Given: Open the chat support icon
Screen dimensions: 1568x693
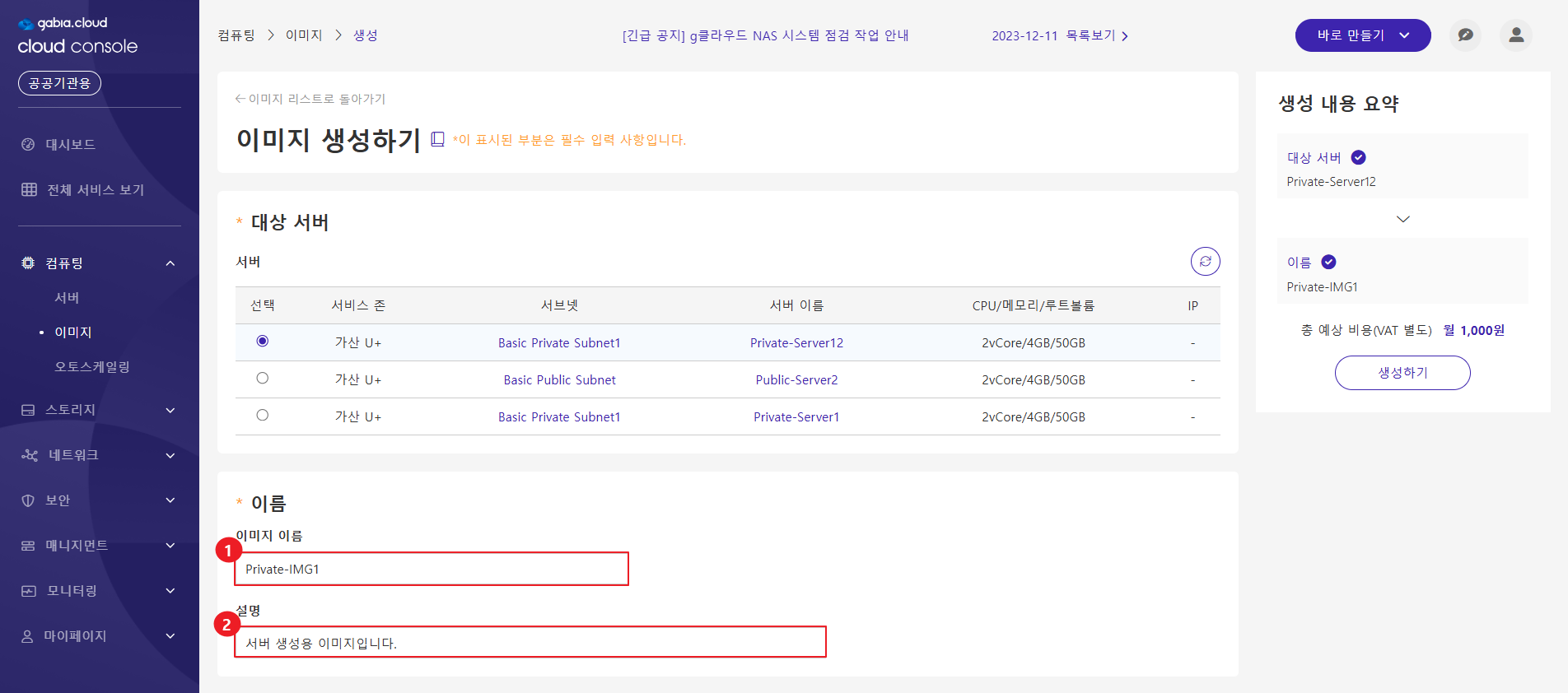Looking at the screenshot, I should (x=1465, y=35).
